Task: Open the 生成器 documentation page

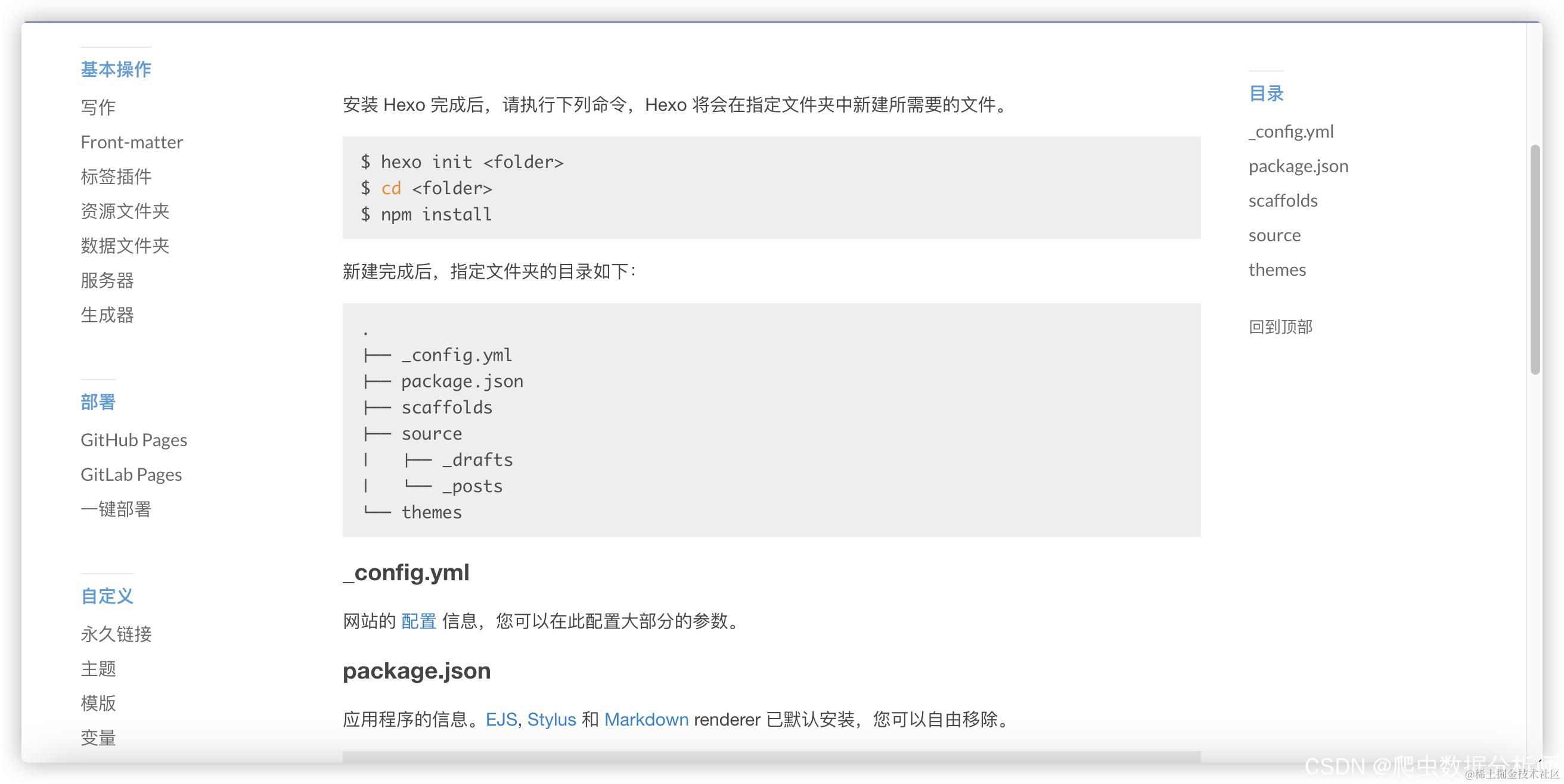Action: (x=107, y=315)
